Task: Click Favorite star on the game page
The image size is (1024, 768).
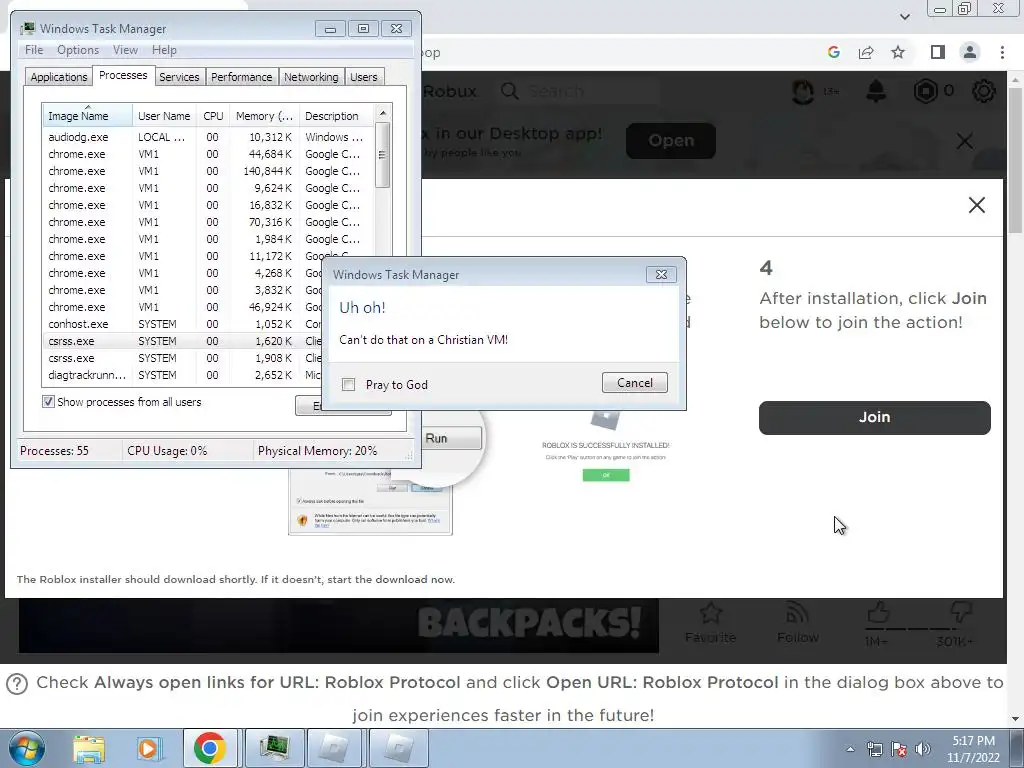Action: pos(711,614)
